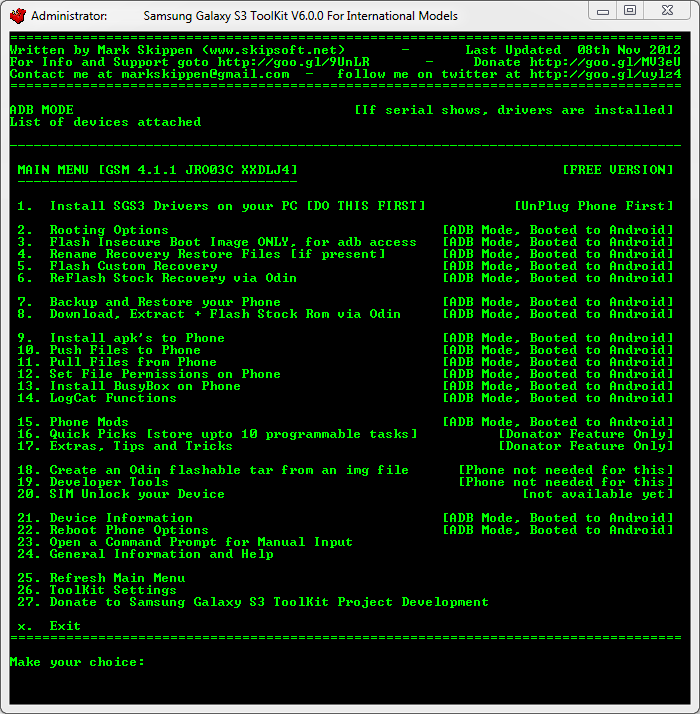Click the 'x. Exit' option
Screen dimensions: 700x714
(49, 626)
